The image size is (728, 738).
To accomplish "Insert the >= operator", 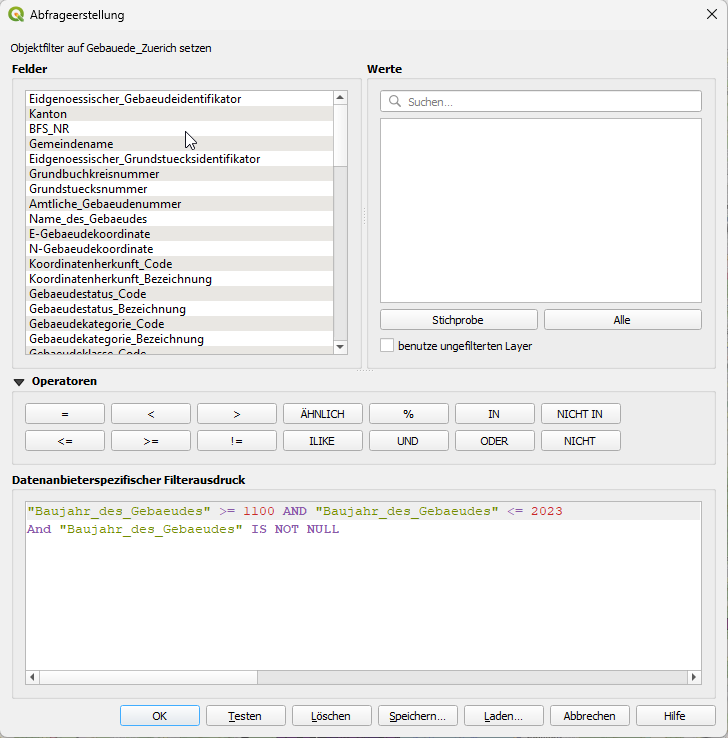I will 150,441.
